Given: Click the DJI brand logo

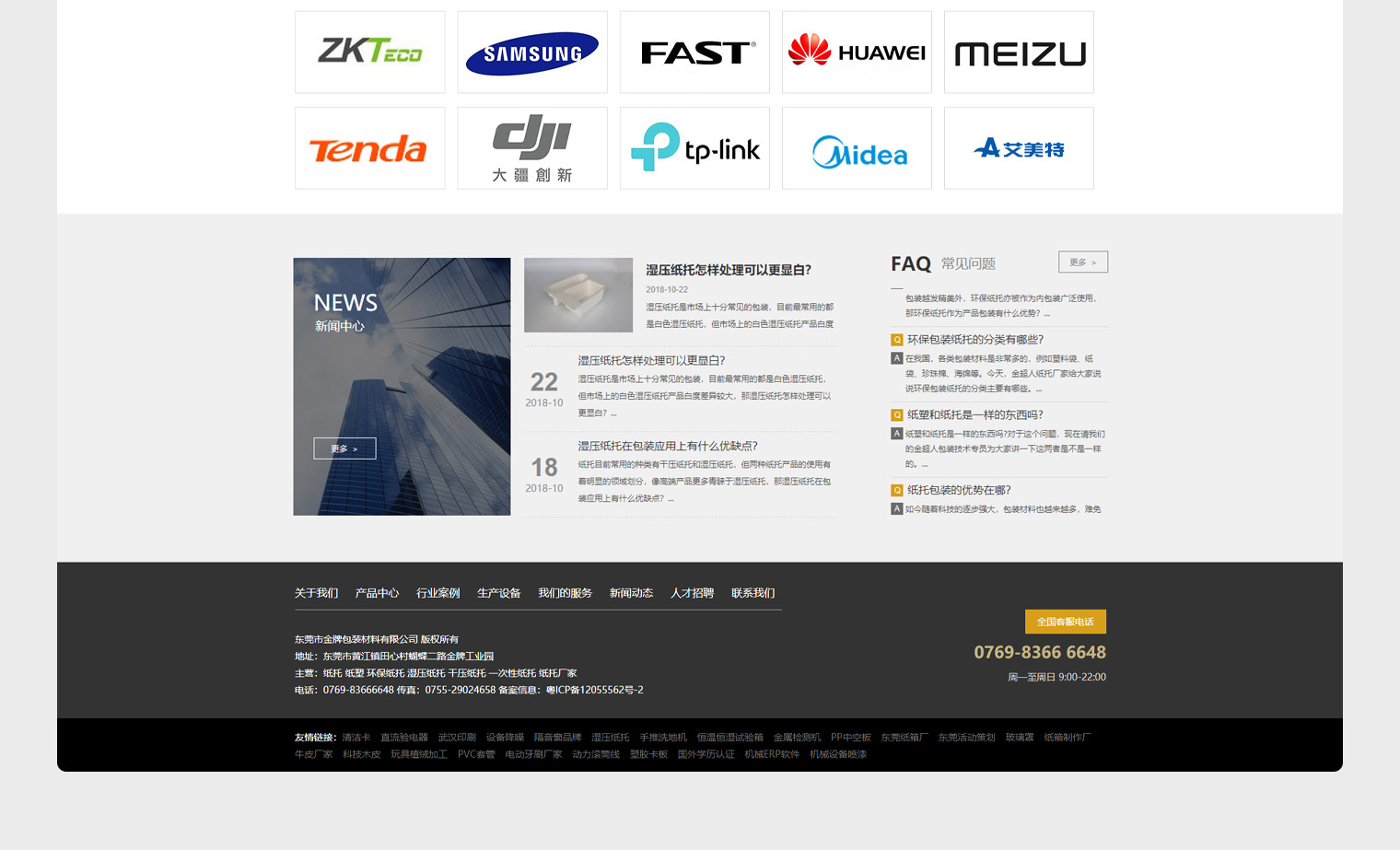Looking at the screenshot, I should point(531,148).
